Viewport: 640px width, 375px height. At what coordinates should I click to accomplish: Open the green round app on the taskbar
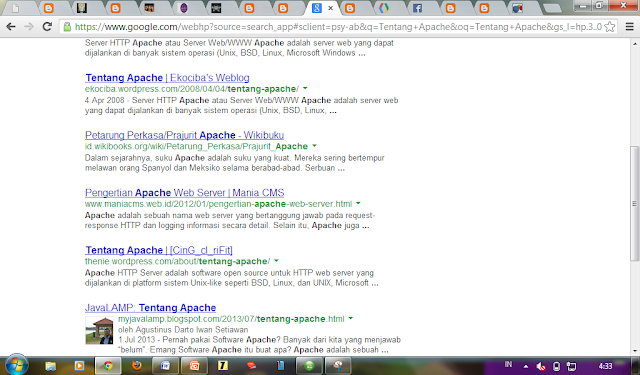tap(309, 366)
